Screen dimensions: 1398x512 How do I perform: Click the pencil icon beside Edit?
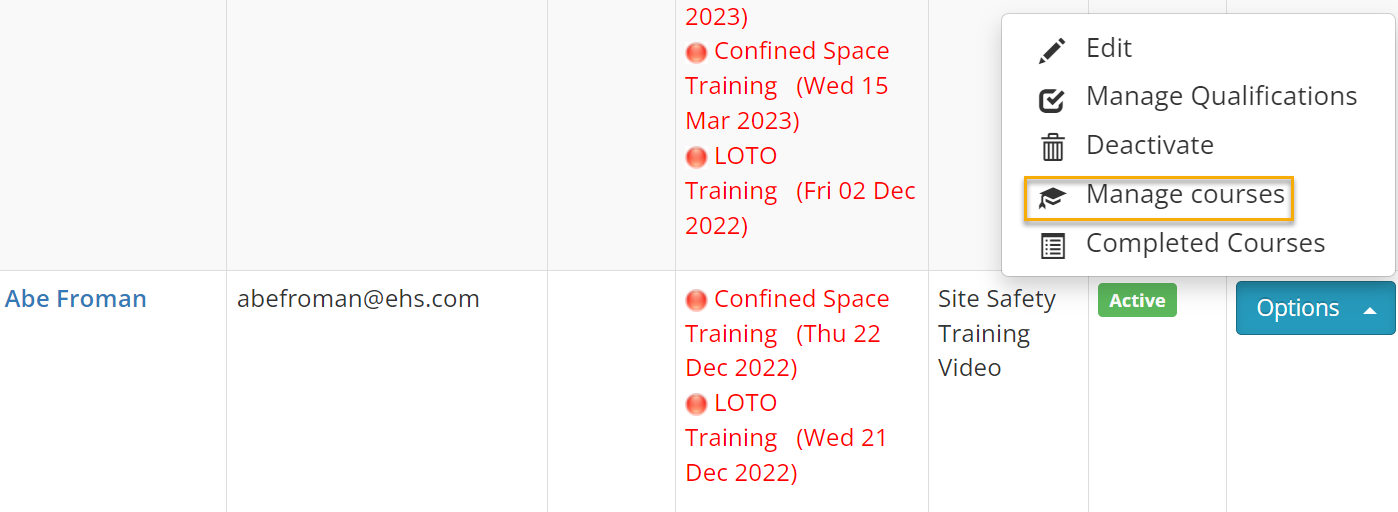point(1052,50)
